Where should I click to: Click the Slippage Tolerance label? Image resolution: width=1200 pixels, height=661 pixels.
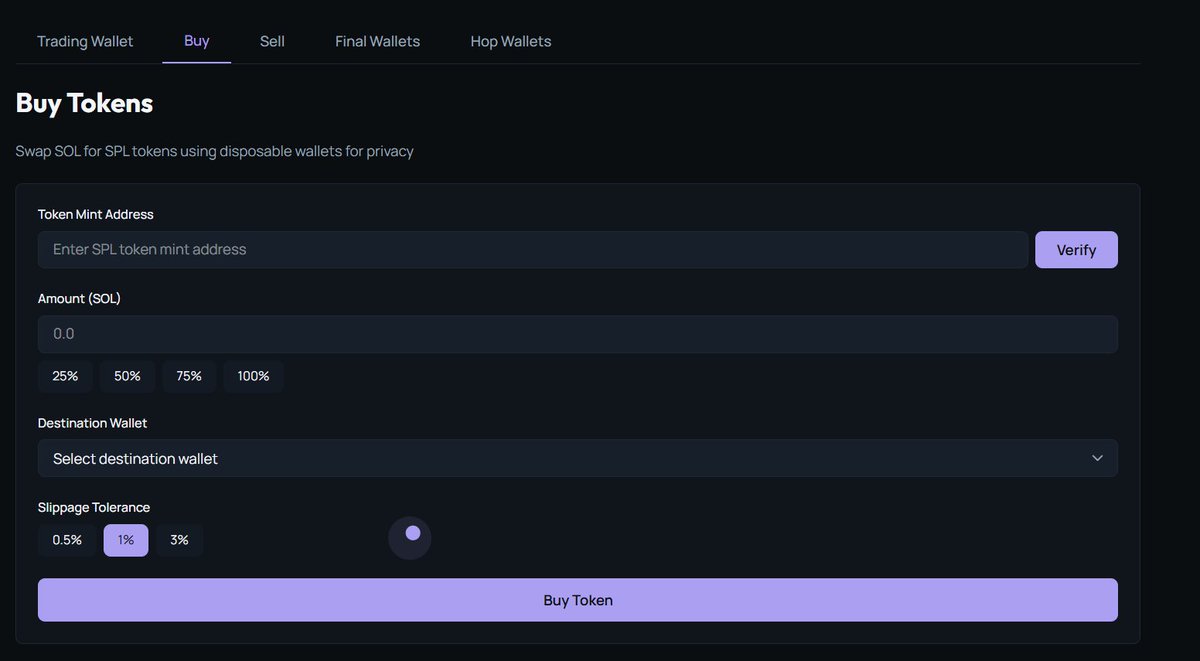click(x=94, y=507)
